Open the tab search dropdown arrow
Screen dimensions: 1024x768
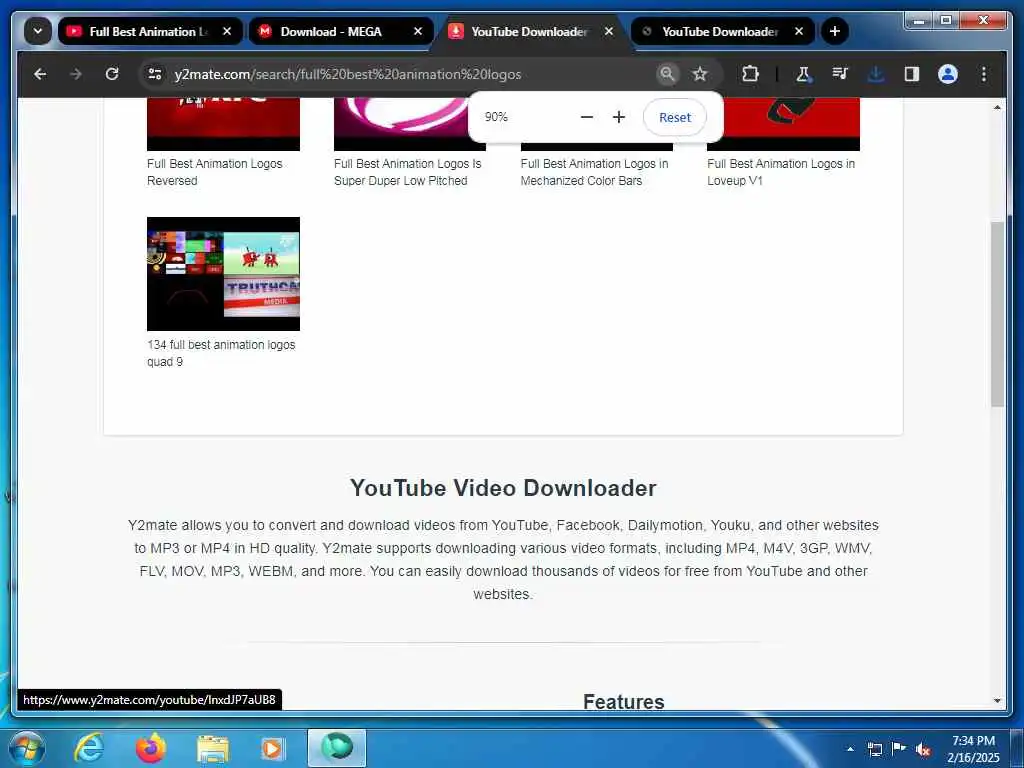38,31
